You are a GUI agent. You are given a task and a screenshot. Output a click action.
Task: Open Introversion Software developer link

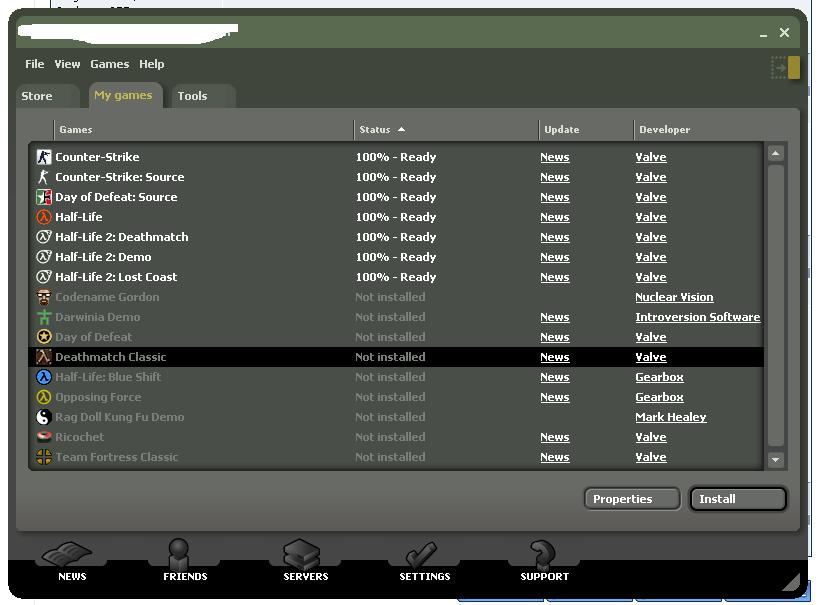(698, 317)
